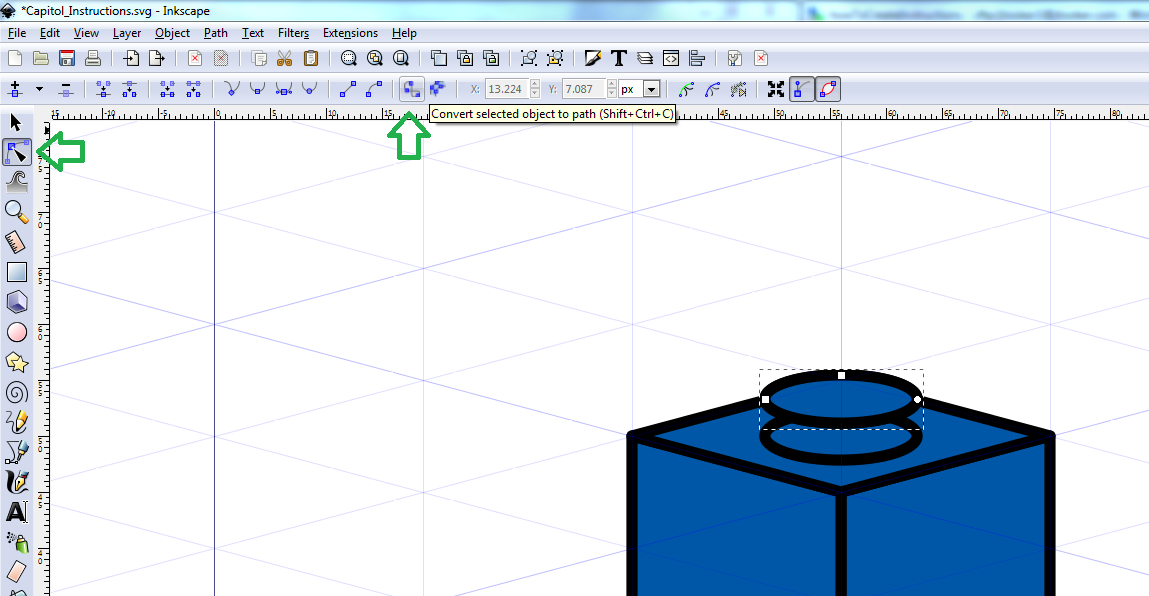Make selected nodes smooth

(x=257, y=89)
